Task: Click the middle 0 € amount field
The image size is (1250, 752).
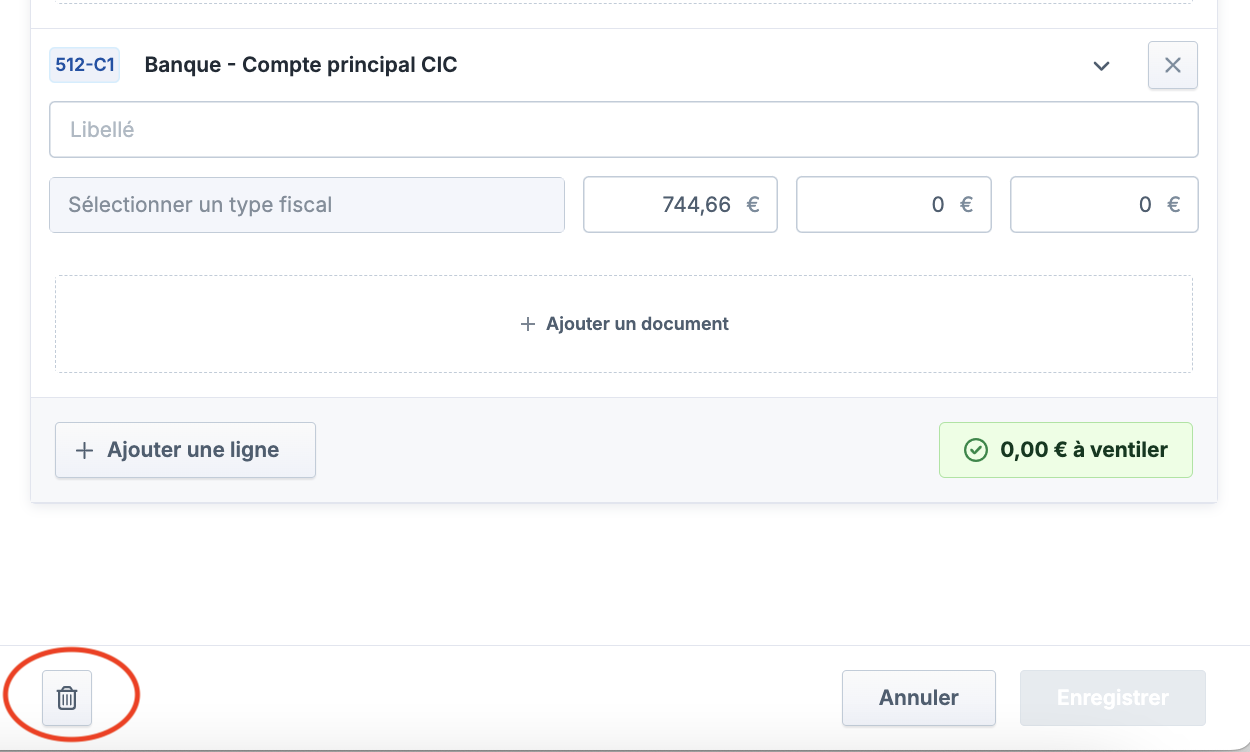Action: pos(893,205)
